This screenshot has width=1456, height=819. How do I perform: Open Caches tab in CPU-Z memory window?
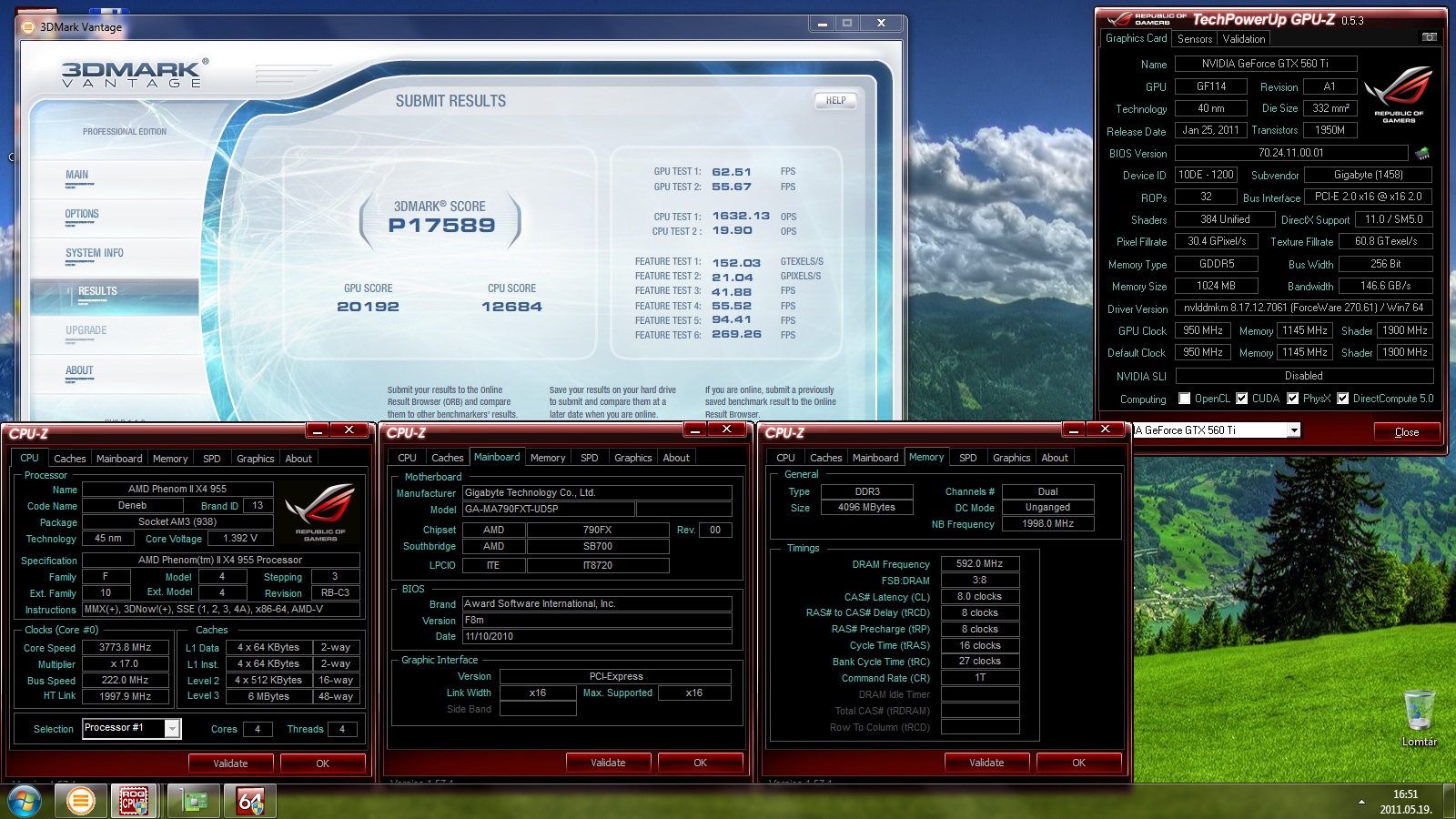pyautogui.click(x=825, y=458)
